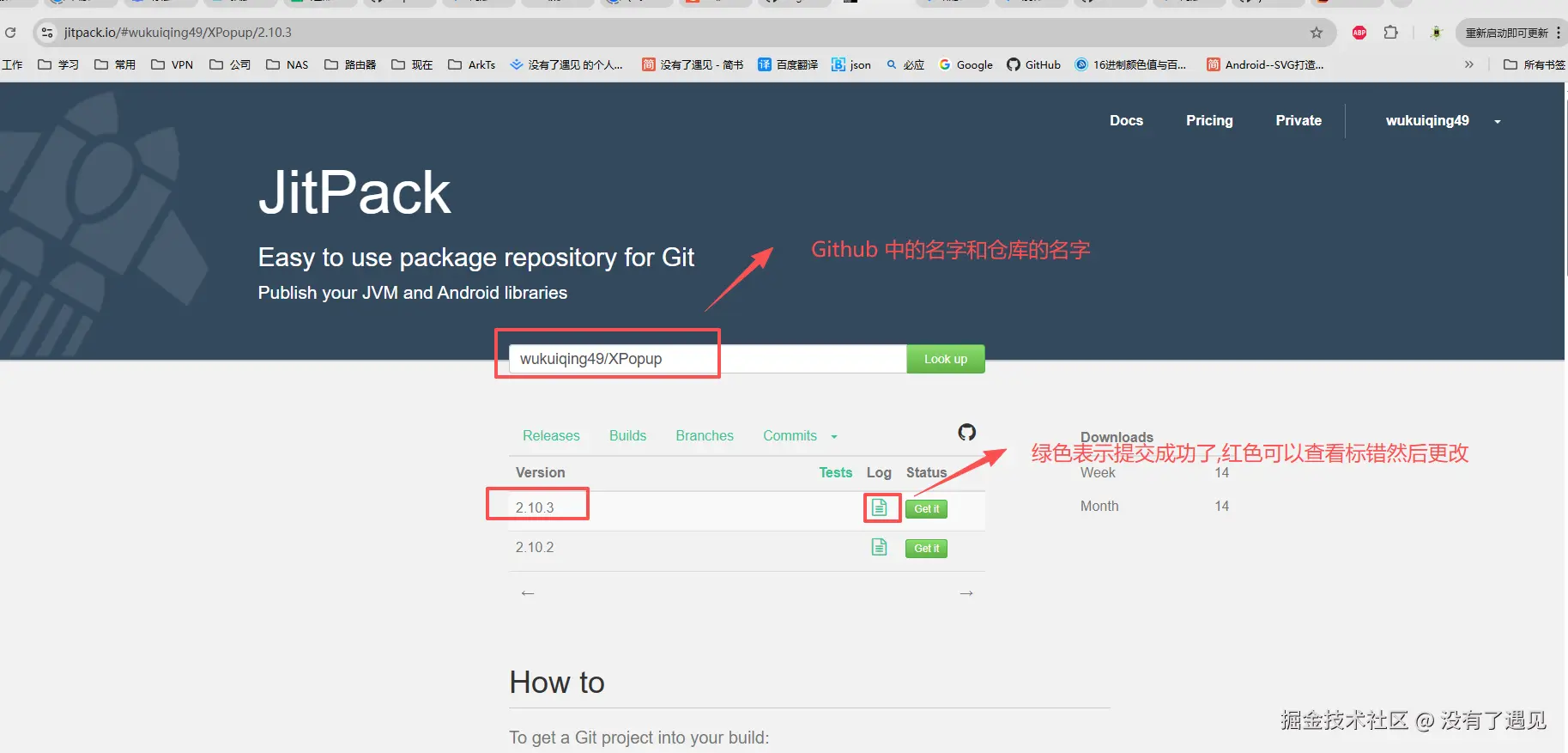Go to next page with right arrow
Screen dimensions: 1568x753
(x=966, y=593)
